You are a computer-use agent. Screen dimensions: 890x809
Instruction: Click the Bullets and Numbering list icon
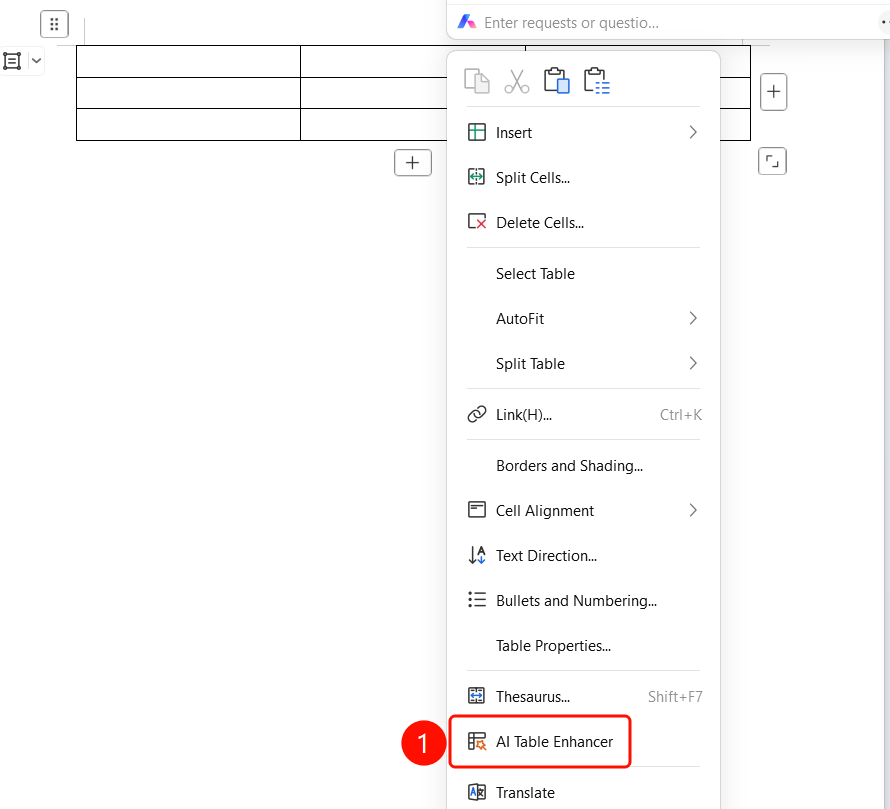477,600
